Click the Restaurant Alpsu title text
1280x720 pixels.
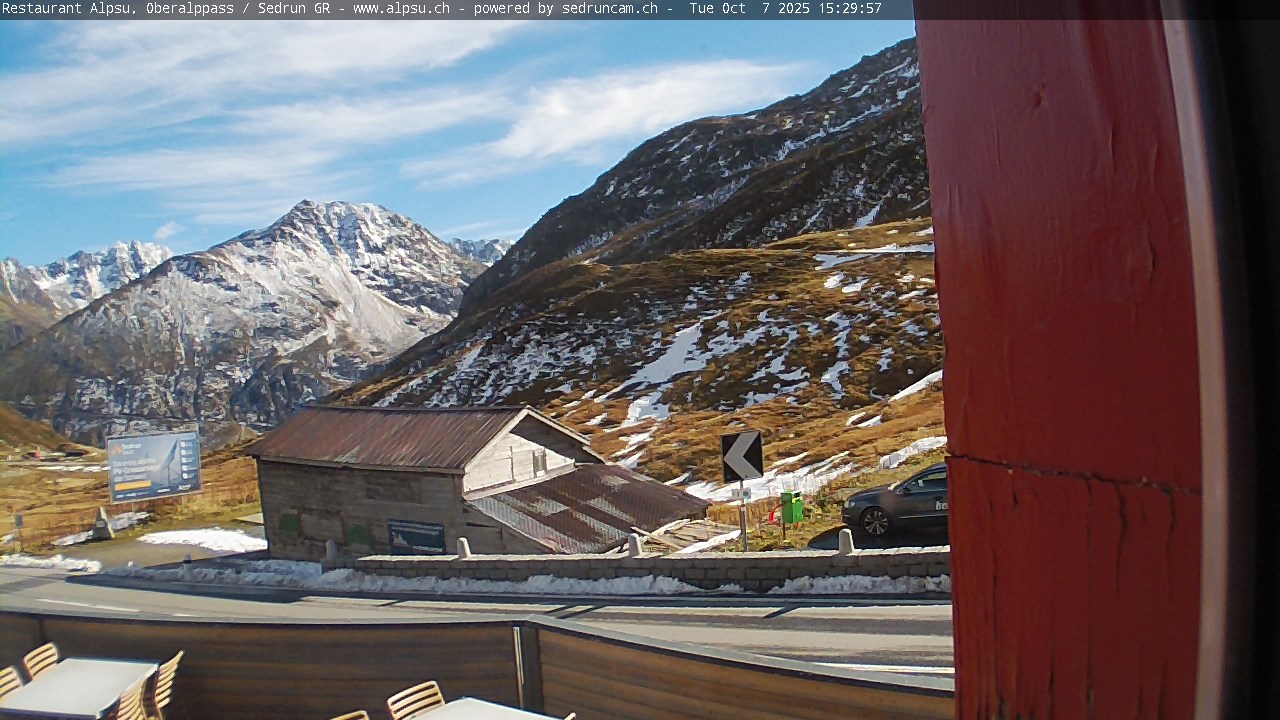(x=67, y=9)
